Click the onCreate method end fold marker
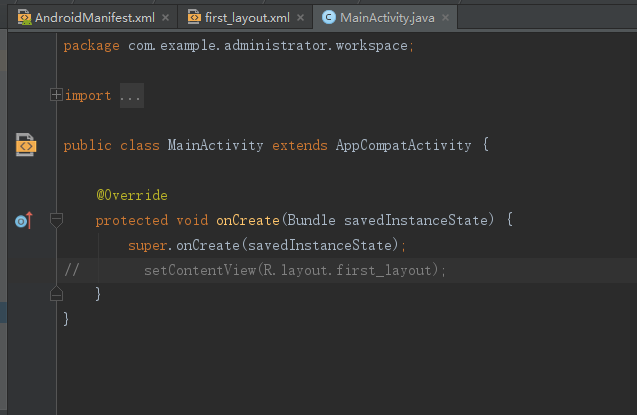This screenshot has width=637, height=415. click(56, 294)
